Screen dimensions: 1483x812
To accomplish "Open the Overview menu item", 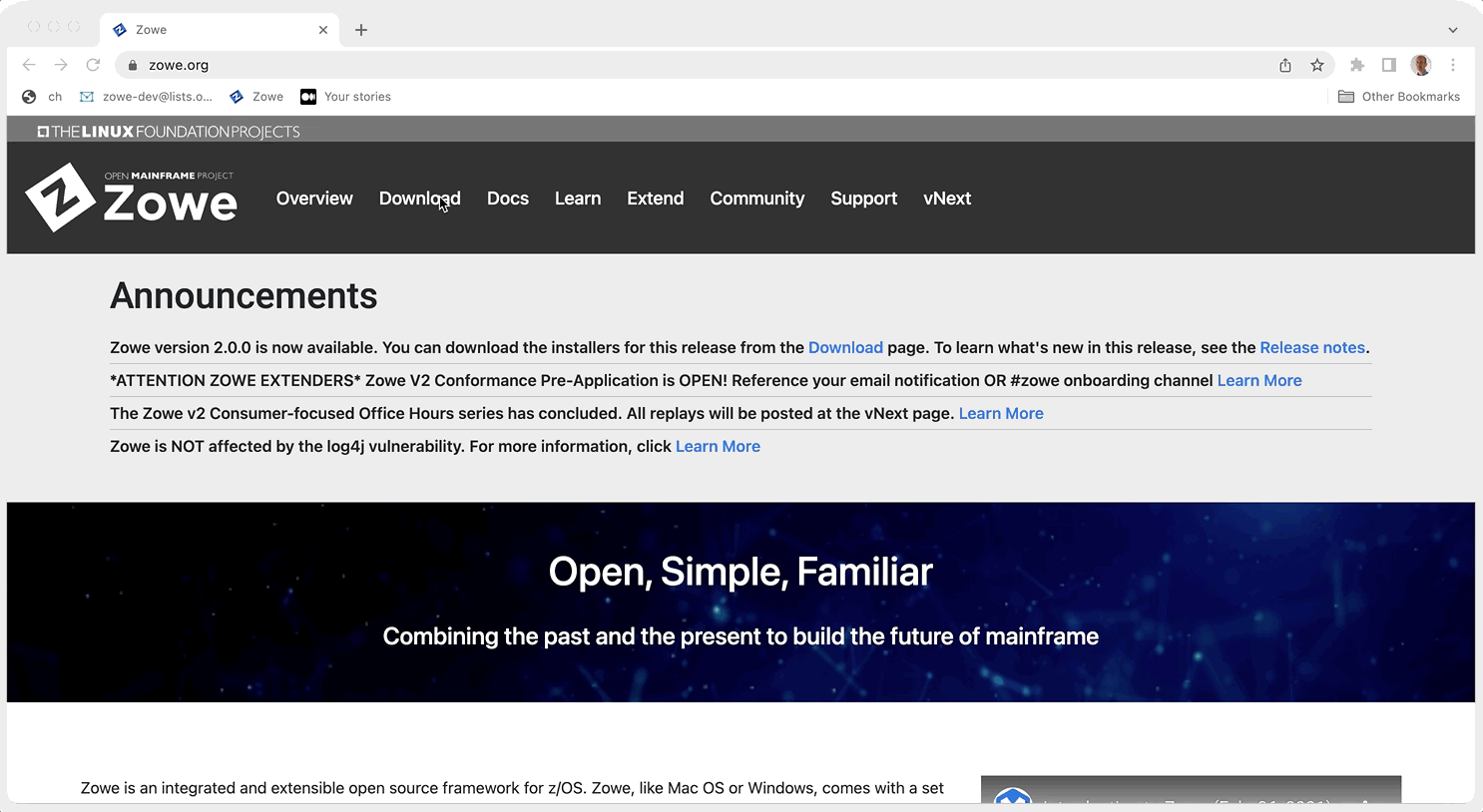I will [x=314, y=199].
